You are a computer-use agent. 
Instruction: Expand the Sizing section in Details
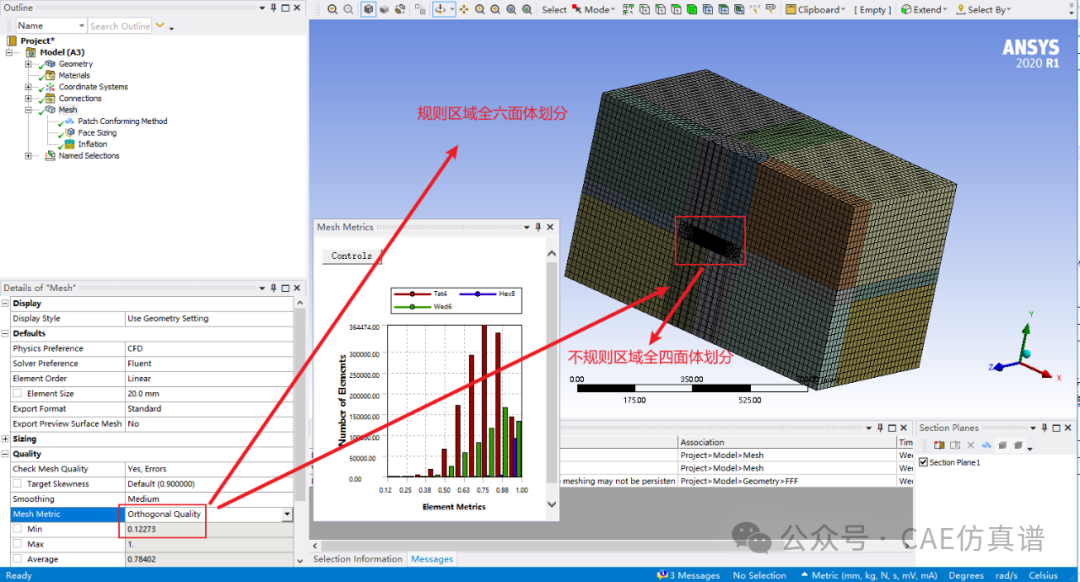pyautogui.click(x=6, y=439)
